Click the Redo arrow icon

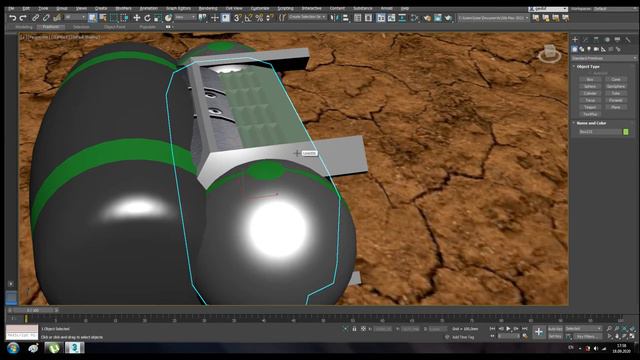[23, 18]
